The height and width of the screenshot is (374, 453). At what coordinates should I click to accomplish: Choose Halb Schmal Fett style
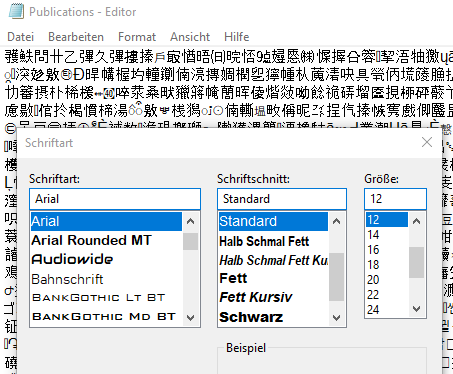(273, 241)
